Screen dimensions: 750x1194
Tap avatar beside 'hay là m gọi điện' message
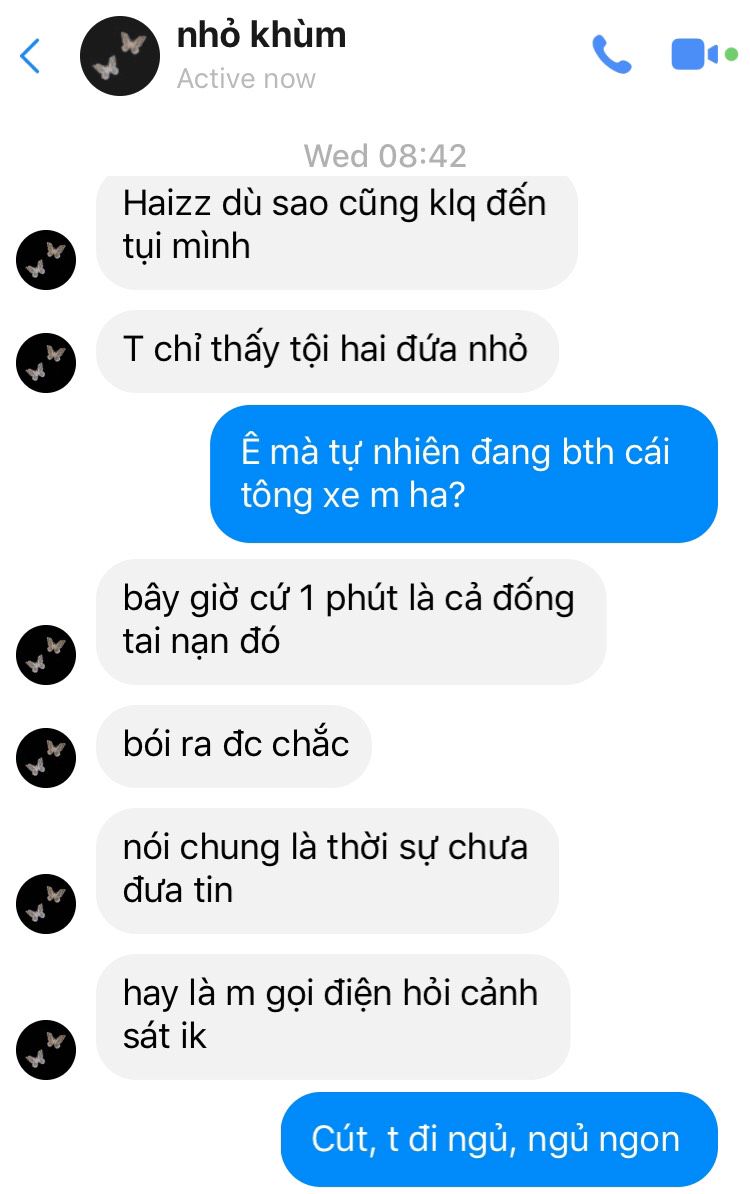[x=46, y=1049]
